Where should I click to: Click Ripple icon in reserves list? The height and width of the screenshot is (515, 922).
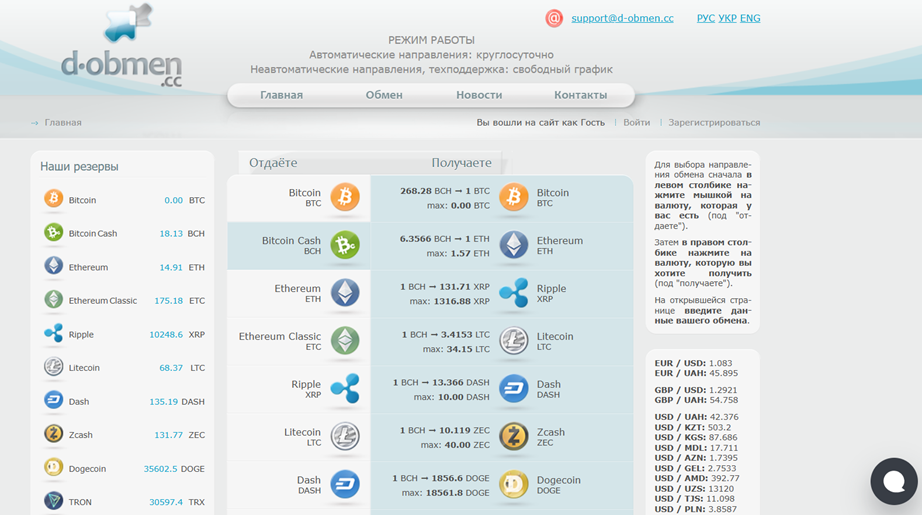pyautogui.click(x=54, y=333)
